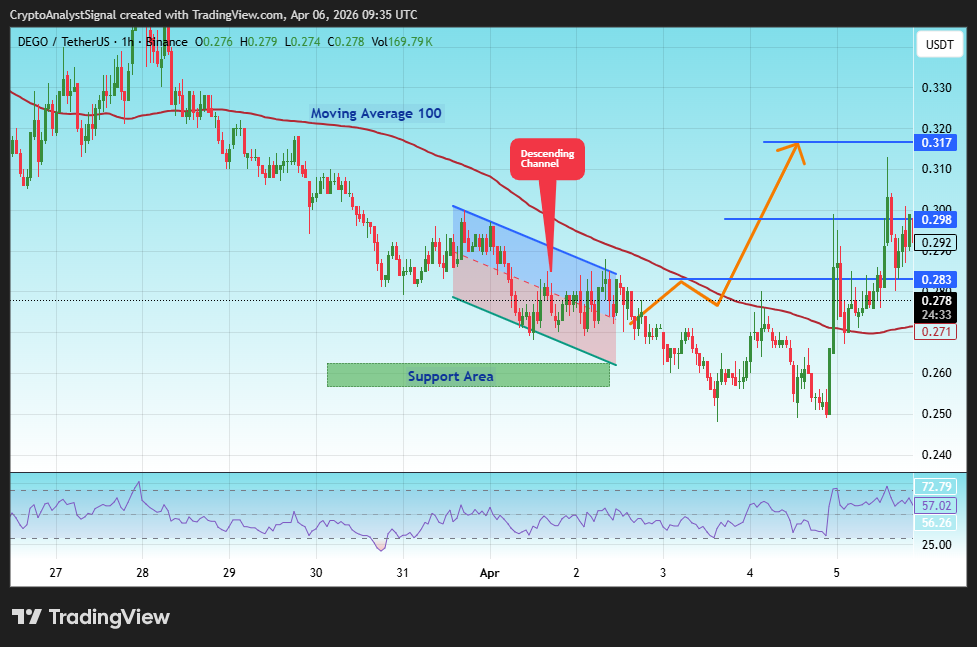Click the 0.283 price level label
This screenshot has width=977, height=647.
pos(935,279)
